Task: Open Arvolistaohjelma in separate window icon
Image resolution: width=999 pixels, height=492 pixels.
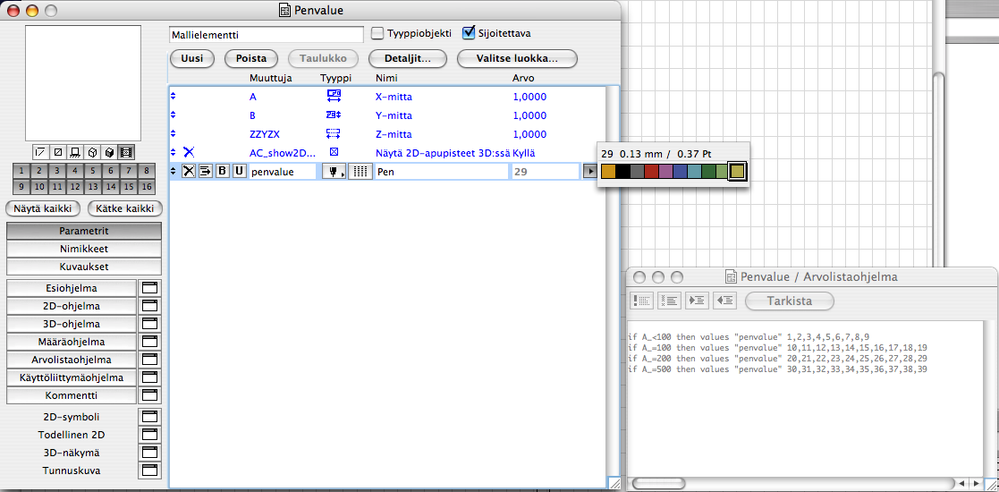Action: (x=150, y=359)
